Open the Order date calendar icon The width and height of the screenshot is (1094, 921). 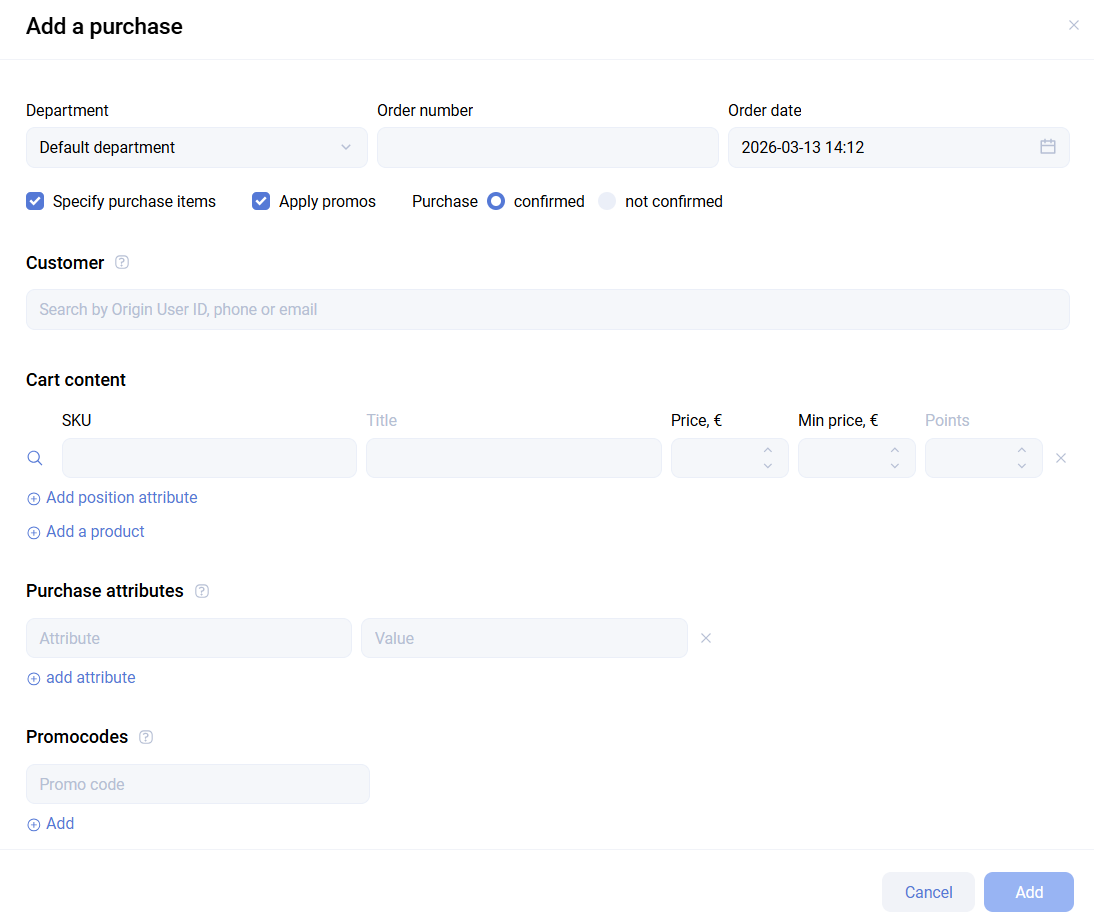click(1047, 147)
